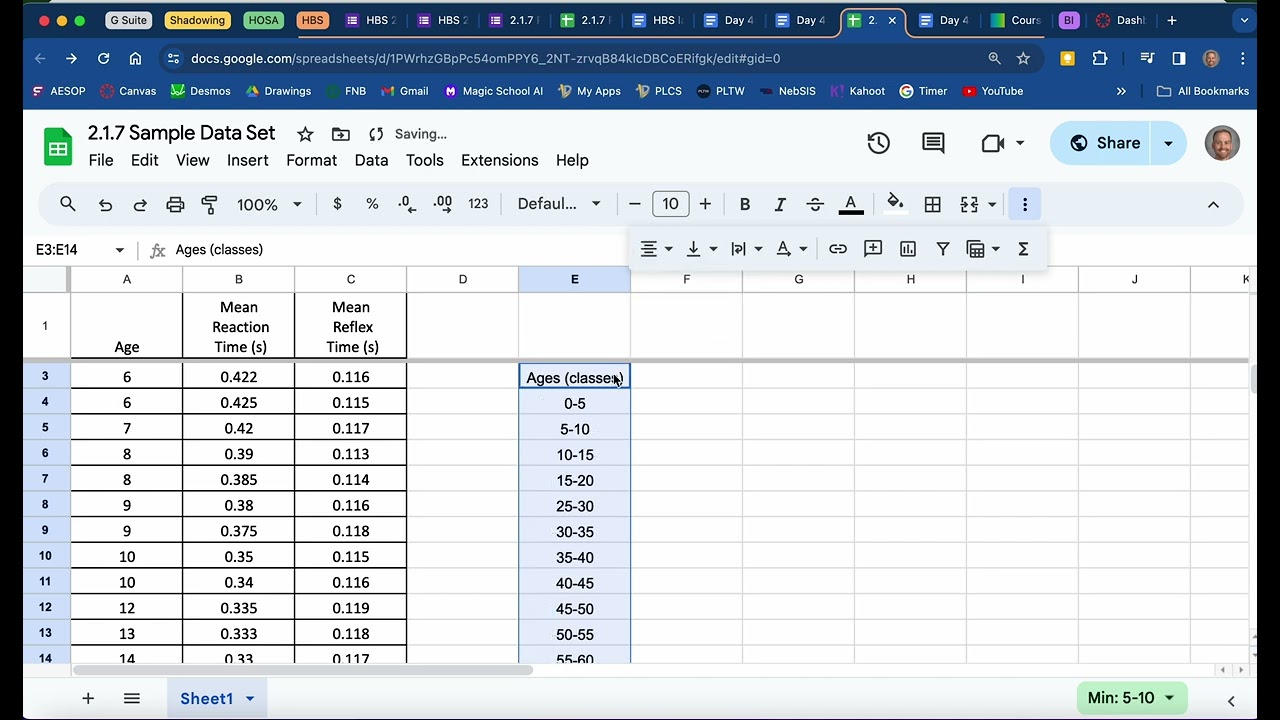Toggle bold formatting
Image resolution: width=1280 pixels, height=720 pixels.
tap(744, 204)
